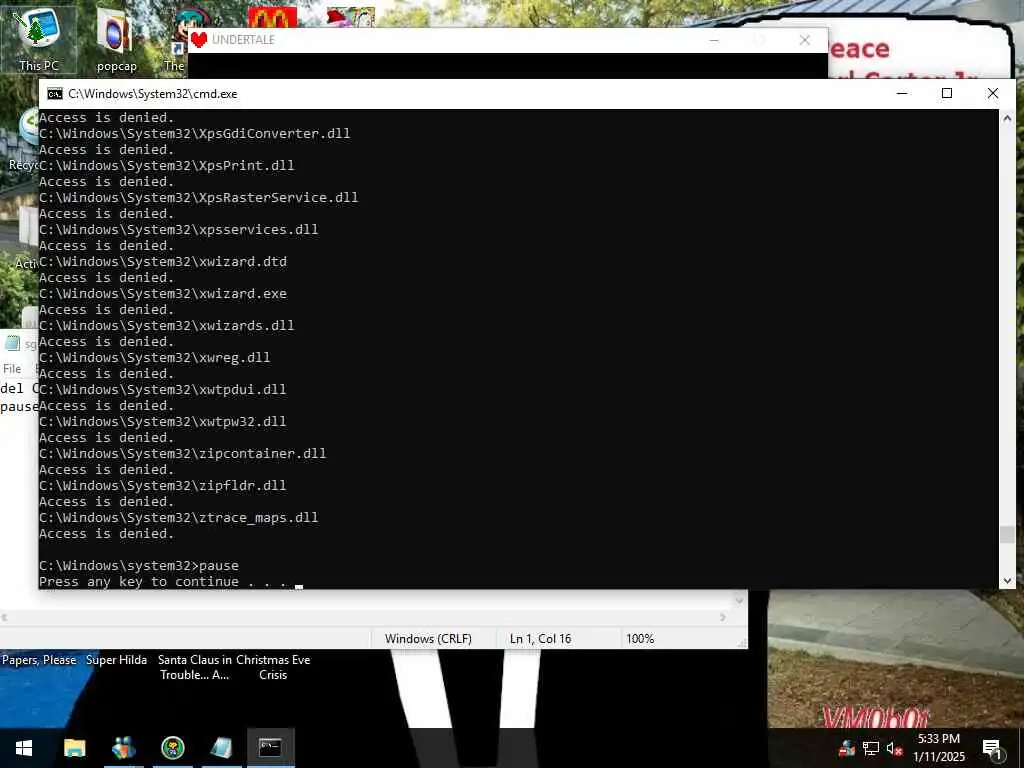Click the two-people messenger taskbar icon
The height and width of the screenshot is (768, 1024).
pos(123,748)
